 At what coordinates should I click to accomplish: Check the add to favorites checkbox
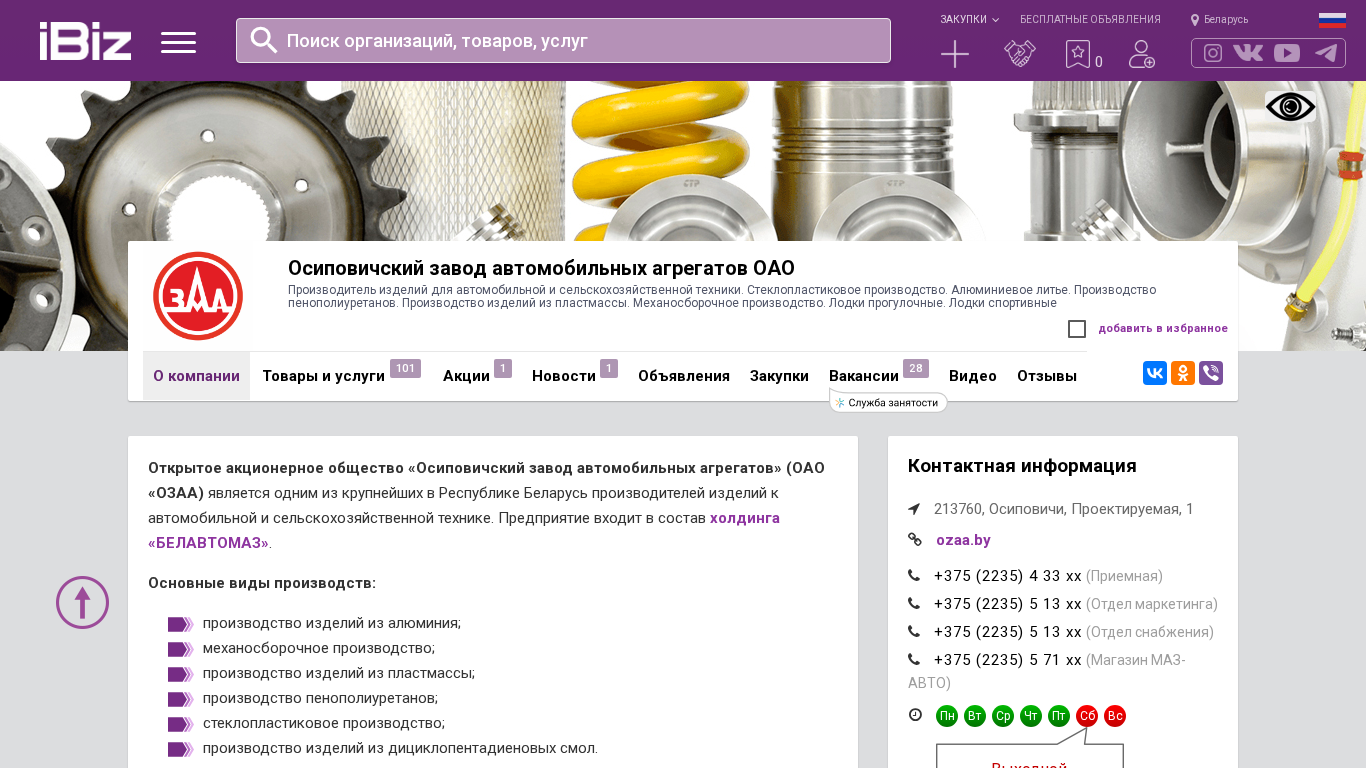coord(1077,329)
